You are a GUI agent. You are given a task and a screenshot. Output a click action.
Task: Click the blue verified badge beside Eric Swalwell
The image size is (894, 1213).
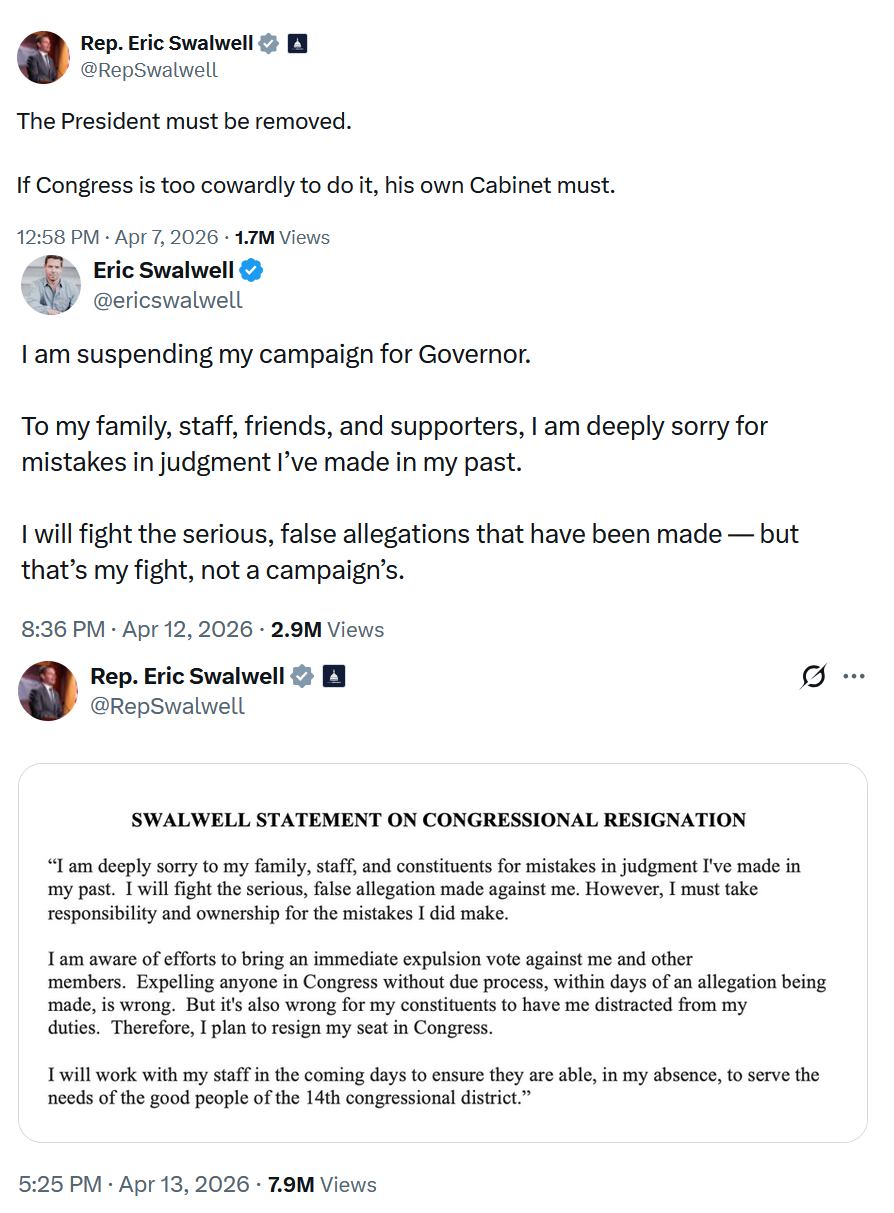(253, 270)
